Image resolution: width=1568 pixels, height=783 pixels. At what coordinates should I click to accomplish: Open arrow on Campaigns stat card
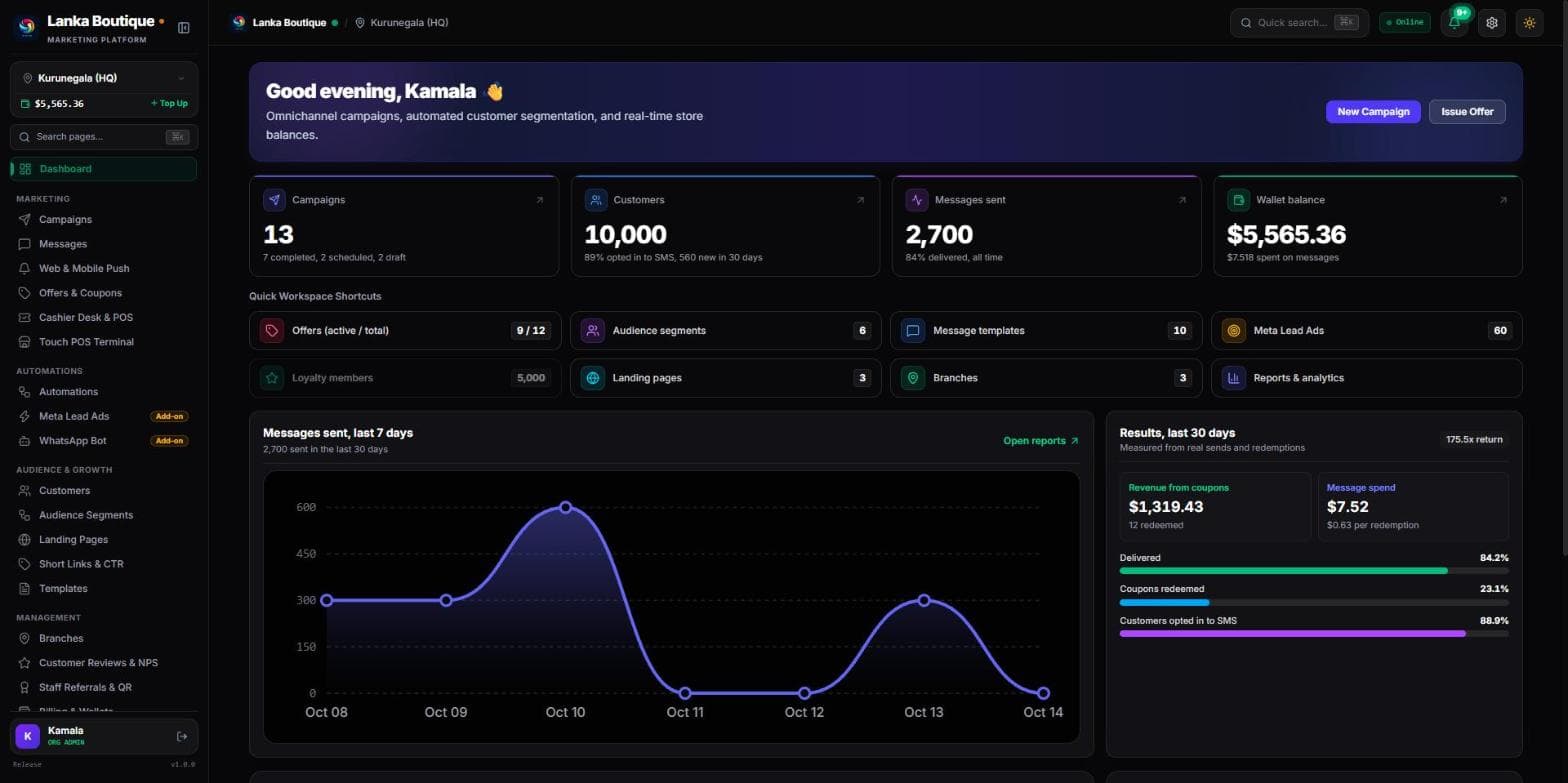[540, 200]
